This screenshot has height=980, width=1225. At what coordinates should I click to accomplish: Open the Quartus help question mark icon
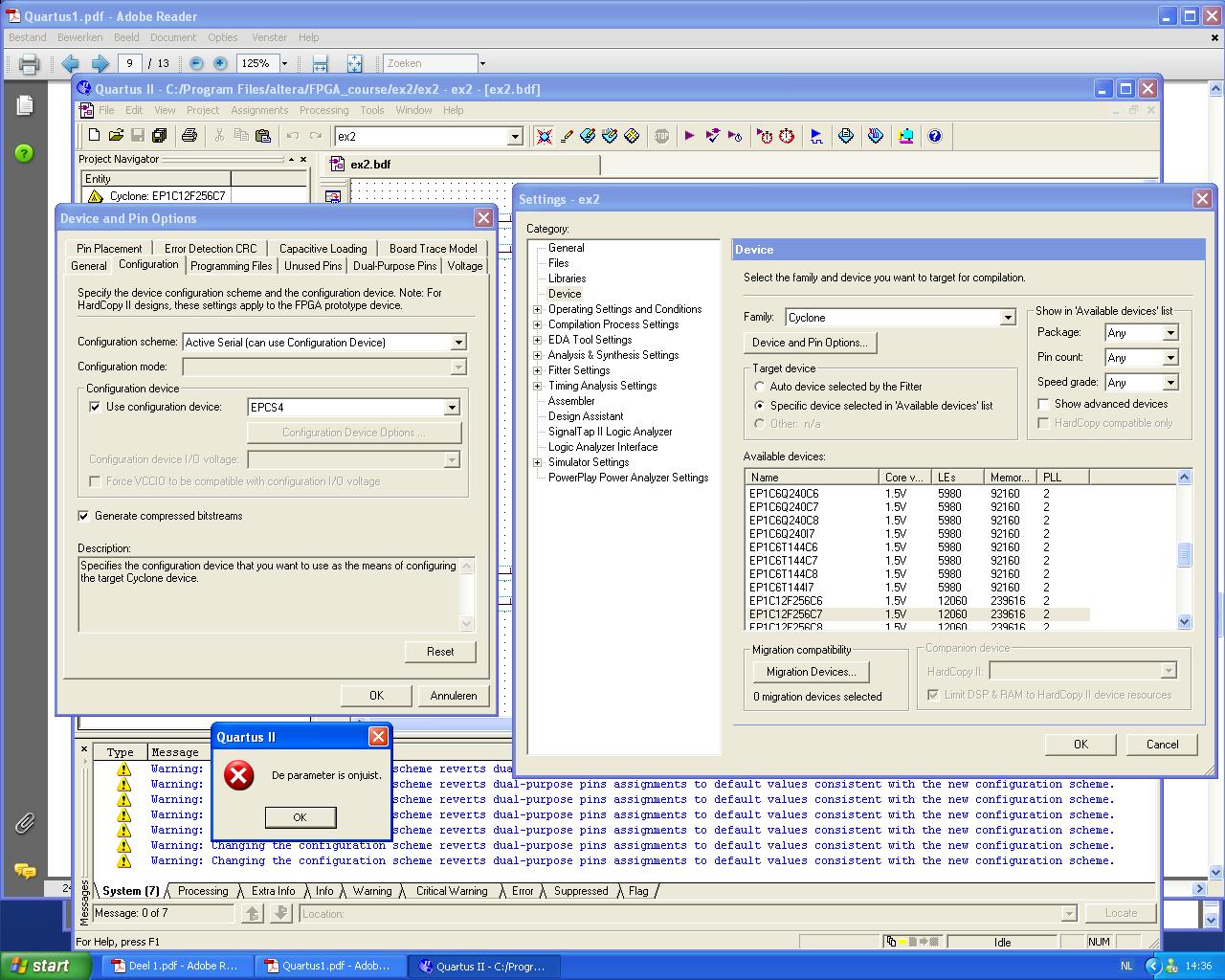click(935, 136)
